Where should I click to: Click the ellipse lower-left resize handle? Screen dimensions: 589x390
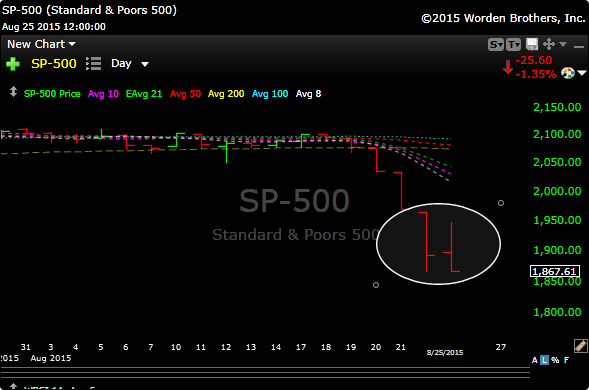point(376,285)
